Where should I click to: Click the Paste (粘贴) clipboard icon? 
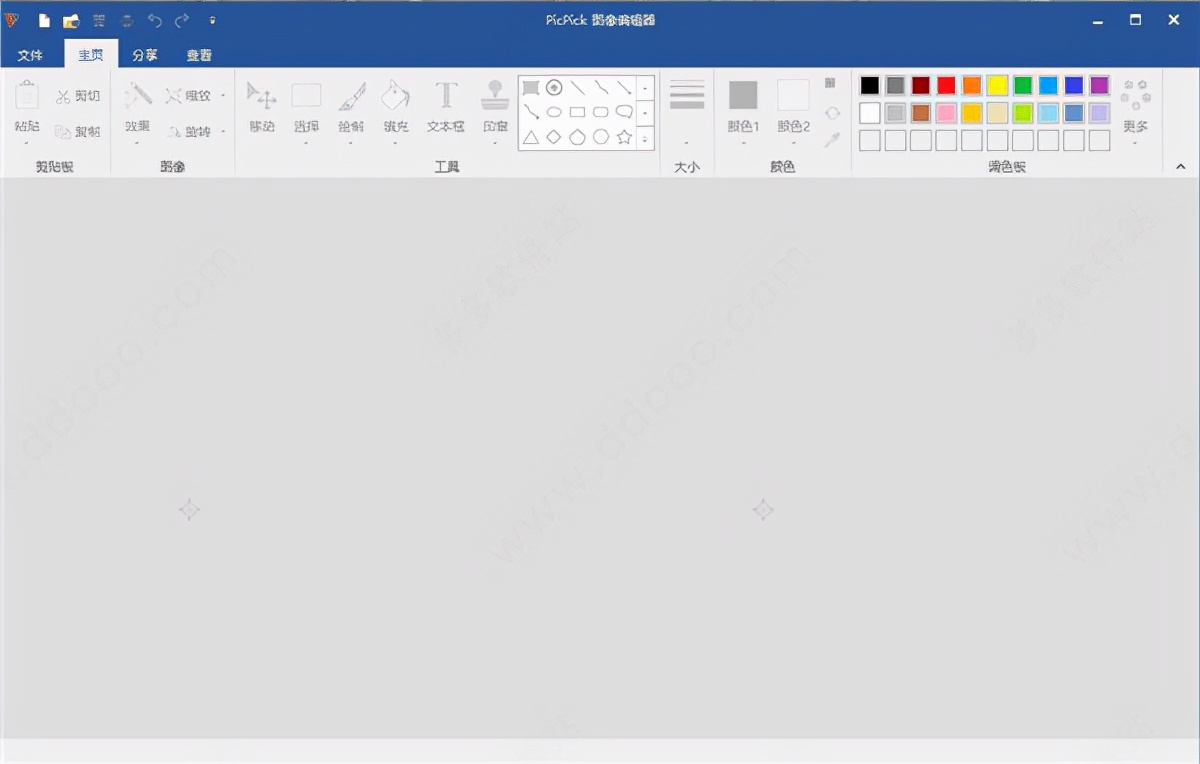[28, 95]
